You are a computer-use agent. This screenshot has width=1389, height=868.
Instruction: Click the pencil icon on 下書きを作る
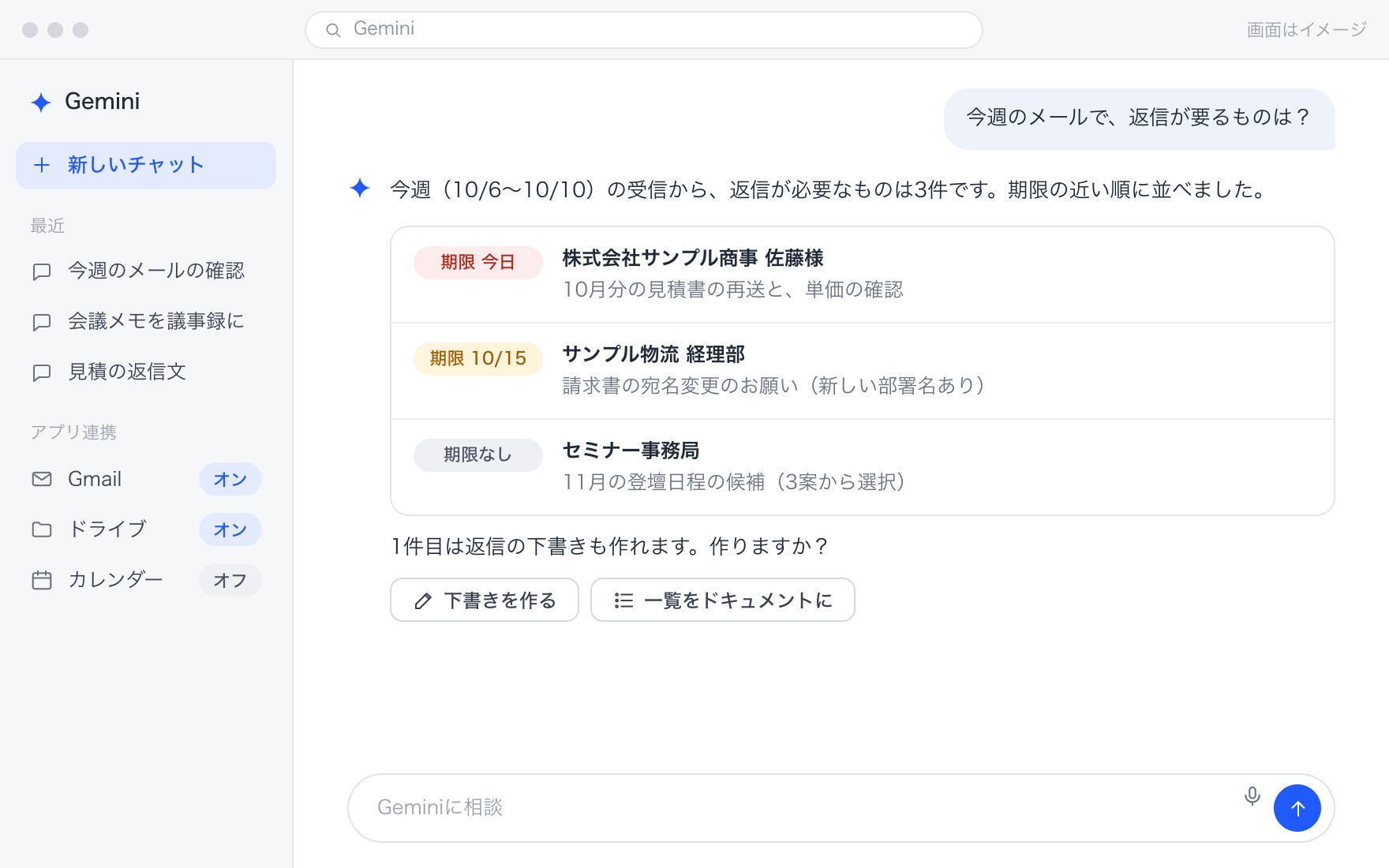[x=423, y=601]
